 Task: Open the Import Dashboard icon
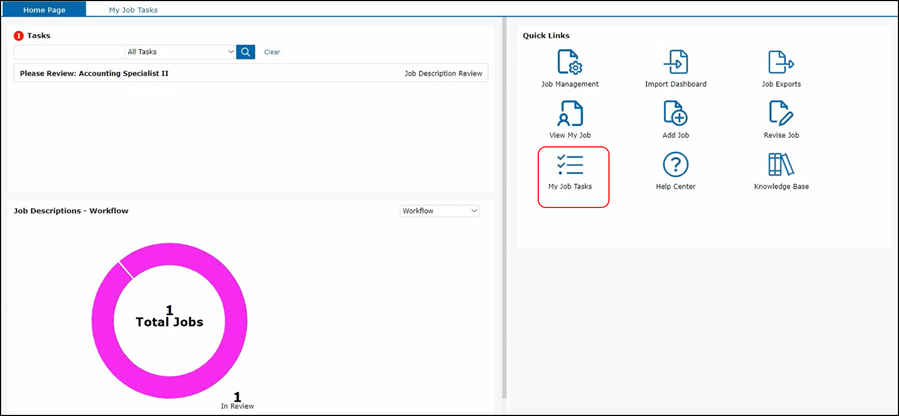(x=676, y=63)
